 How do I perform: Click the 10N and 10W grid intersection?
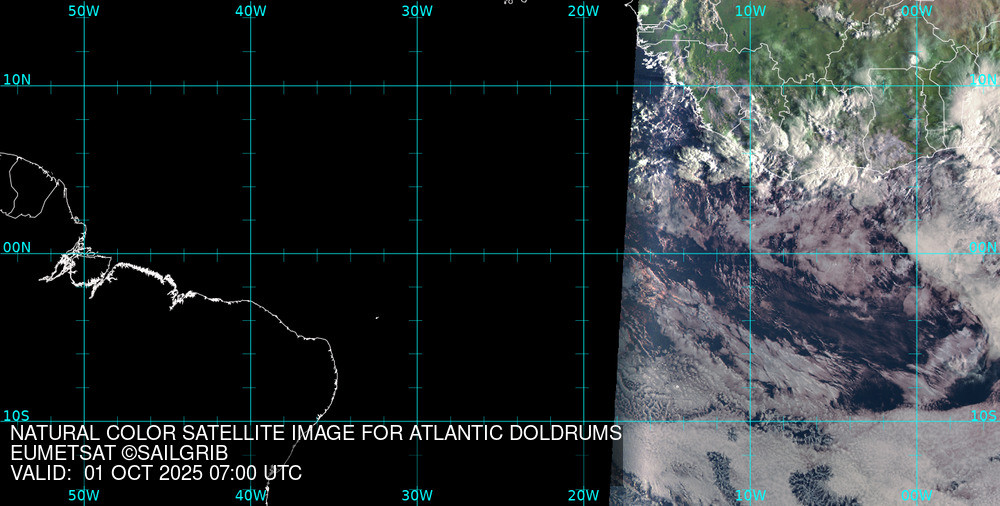750,85
